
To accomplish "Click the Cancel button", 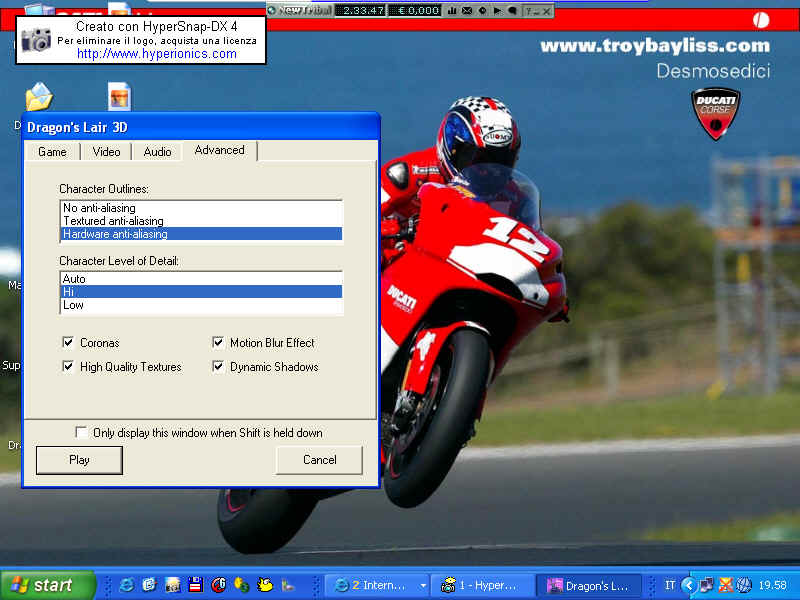I will [319, 460].
